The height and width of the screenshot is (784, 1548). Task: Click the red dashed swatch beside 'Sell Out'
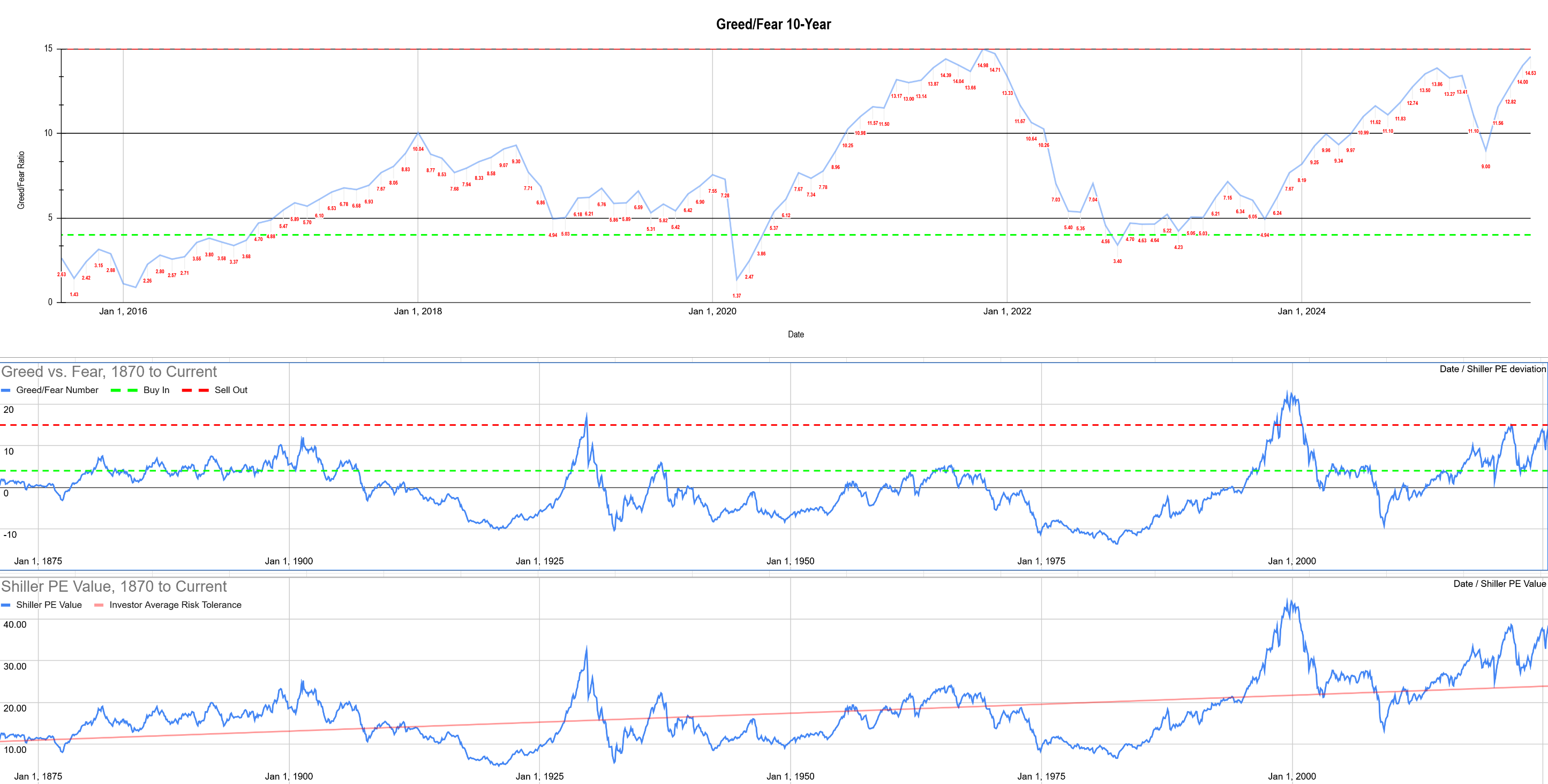coord(196,390)
